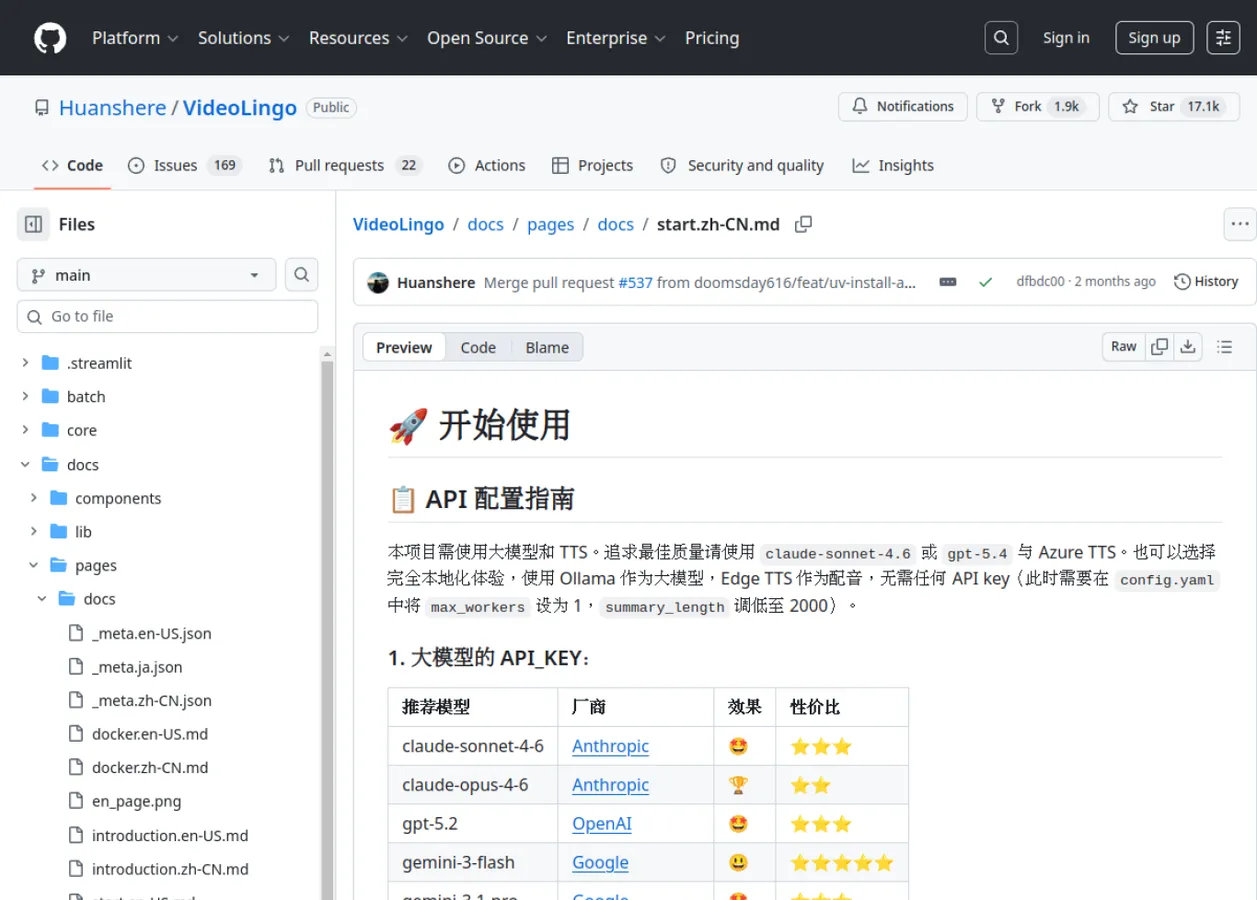The width and height of the screenshot is (1257, 900).
Task: Switch to the Insights tab
Action: click(893, 166)
